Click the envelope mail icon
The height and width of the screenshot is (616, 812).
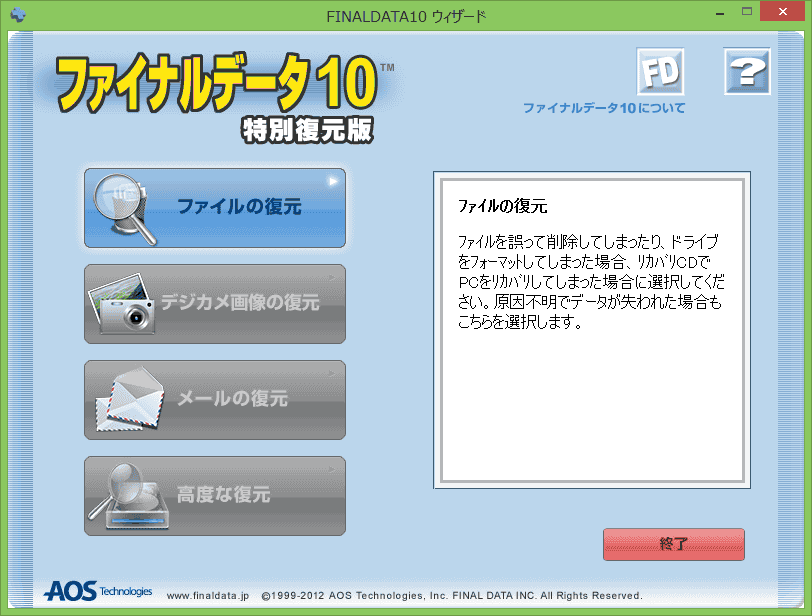129,400
